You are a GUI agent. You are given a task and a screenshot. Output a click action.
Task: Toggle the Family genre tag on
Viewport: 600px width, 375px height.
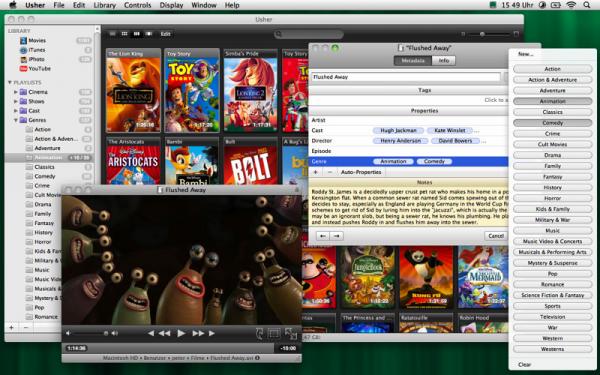coord(552,166)
